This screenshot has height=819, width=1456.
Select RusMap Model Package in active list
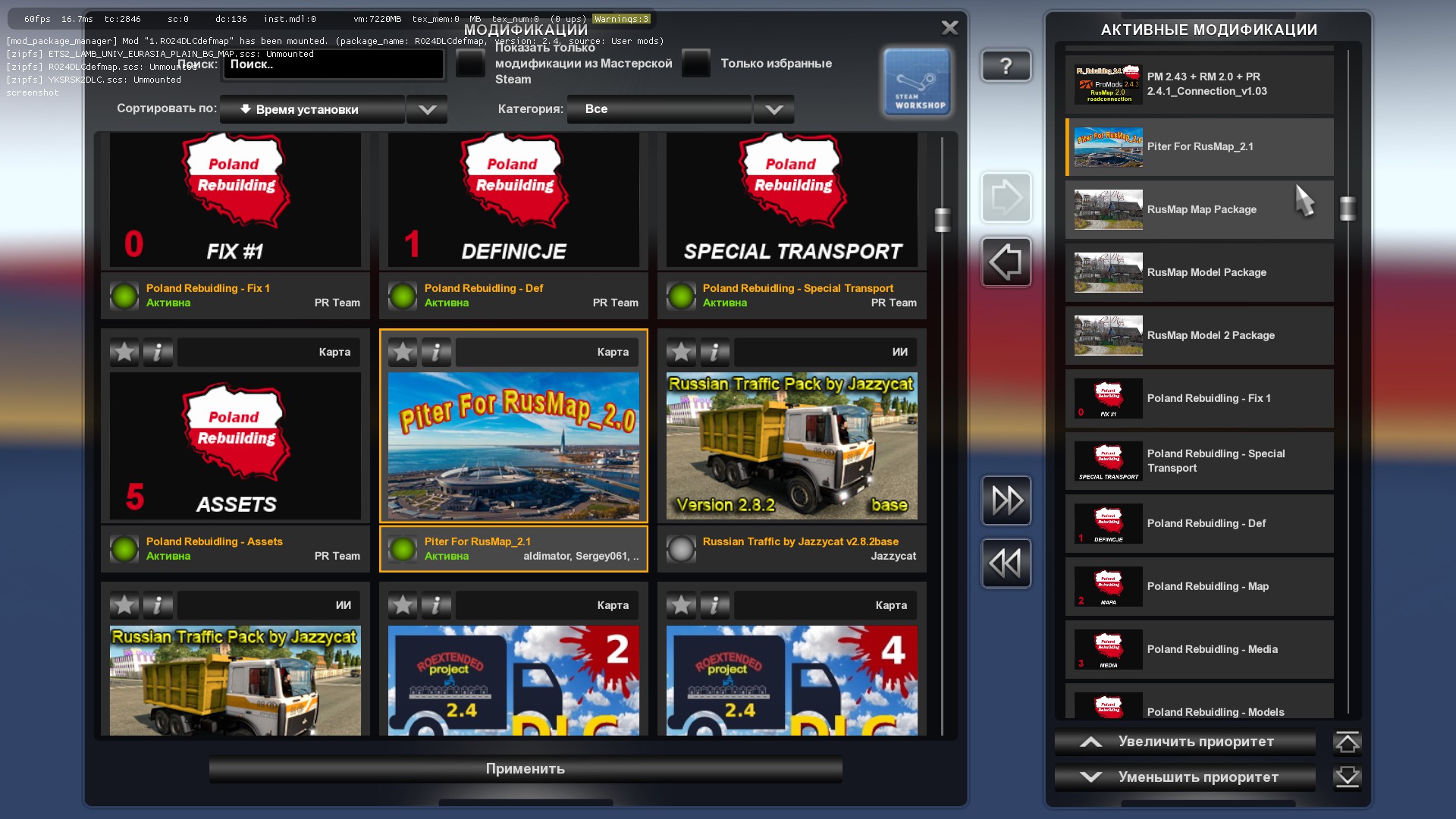pyautogui.click(x=1199, y=273)
